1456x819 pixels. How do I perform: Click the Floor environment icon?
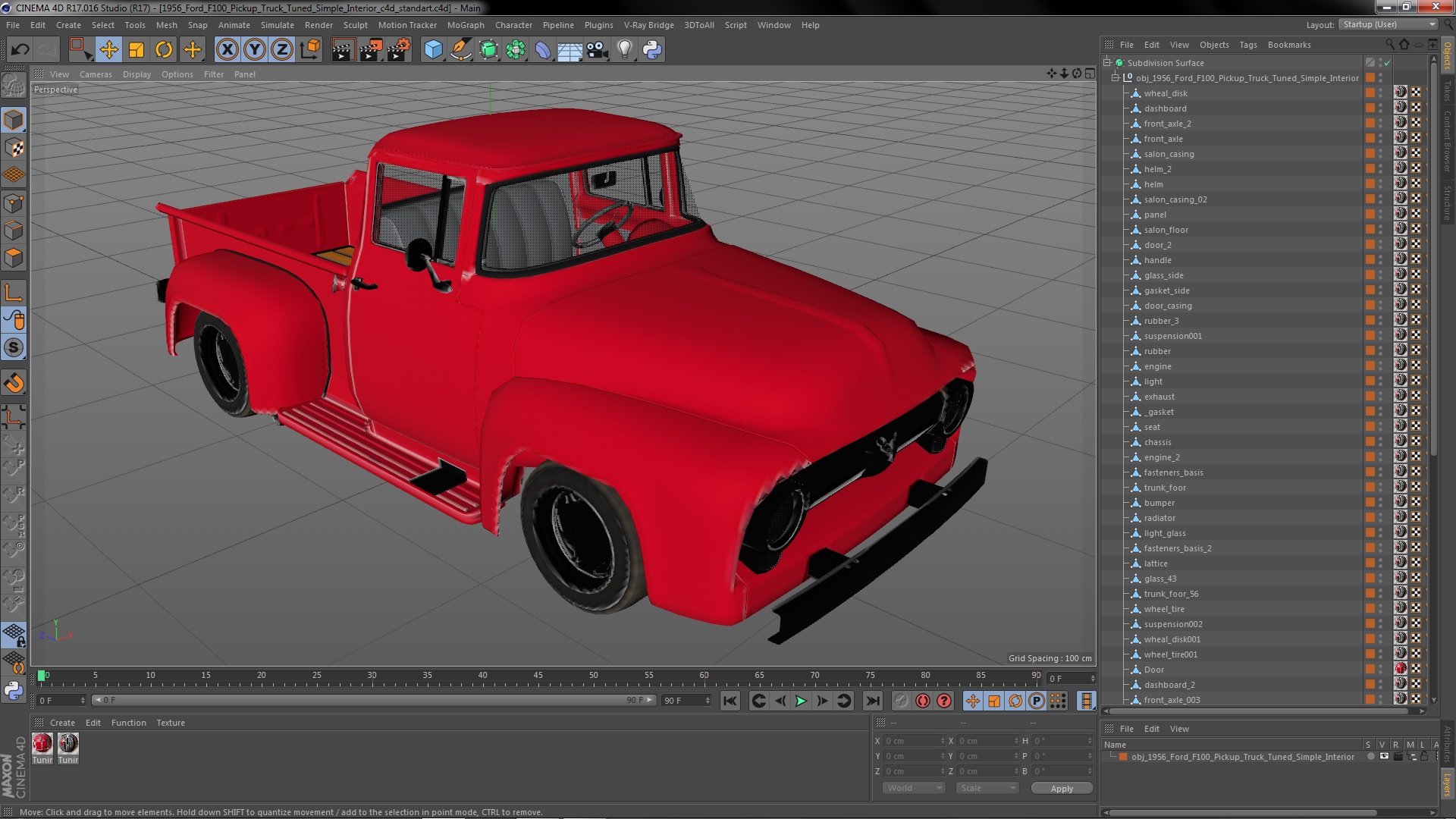[570, 50]
